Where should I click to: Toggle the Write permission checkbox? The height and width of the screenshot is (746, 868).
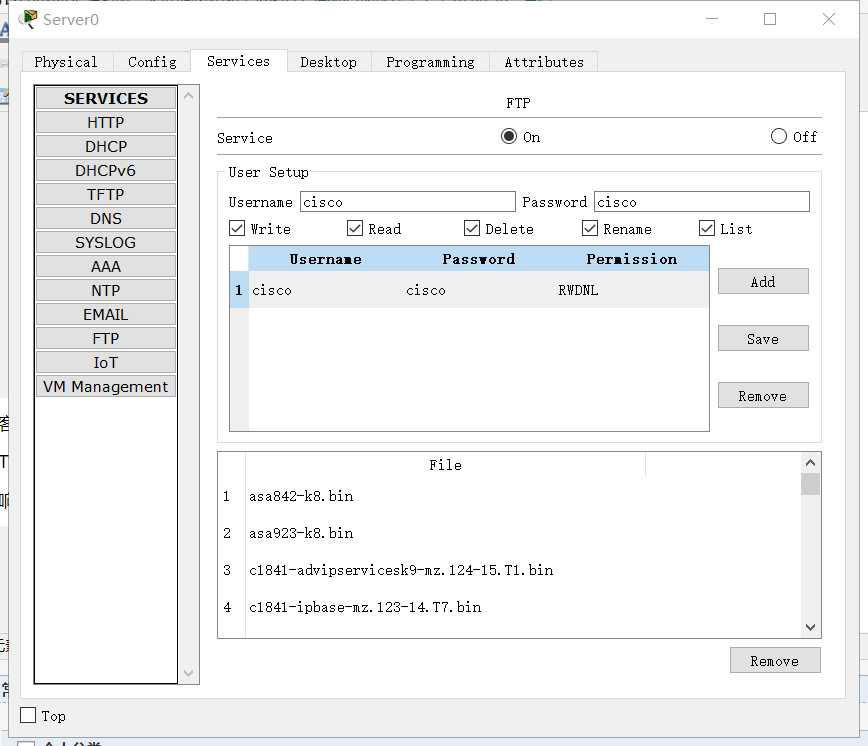[237, 228]
